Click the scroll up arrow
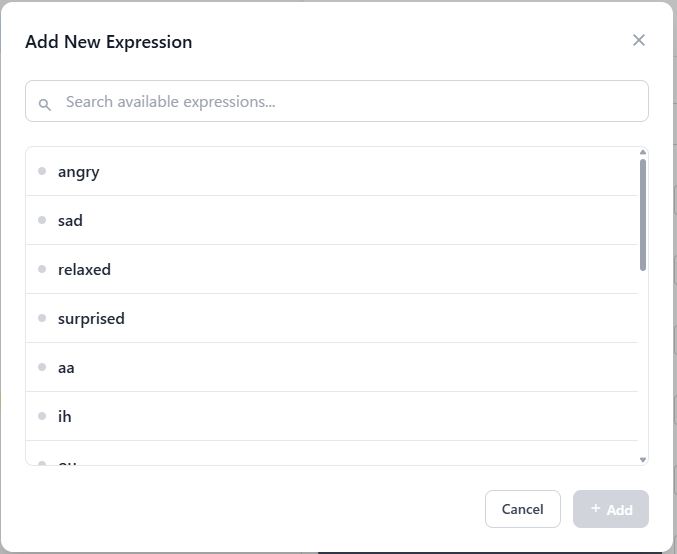This screenshot has width=677, height=554. tap(643, 153)
